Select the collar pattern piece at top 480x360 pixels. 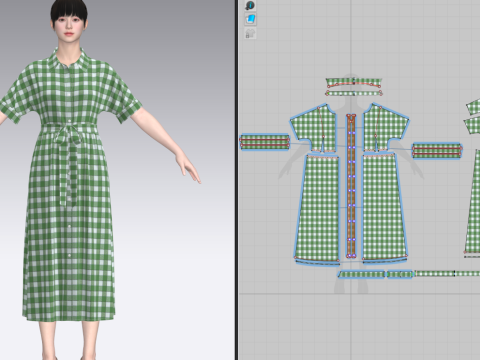click(x=354, y=82)
